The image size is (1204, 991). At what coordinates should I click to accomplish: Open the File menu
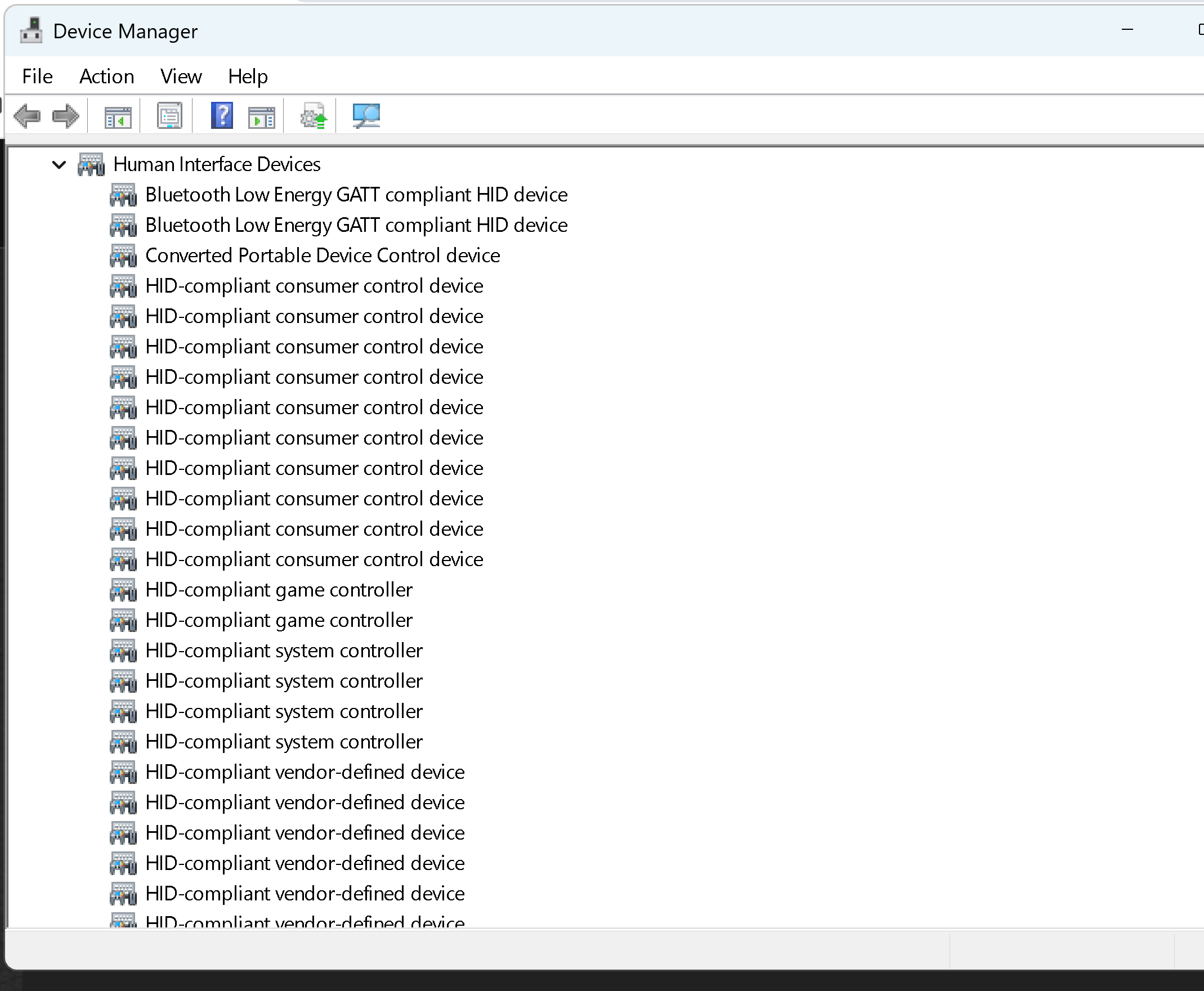[x=37, y=76]
